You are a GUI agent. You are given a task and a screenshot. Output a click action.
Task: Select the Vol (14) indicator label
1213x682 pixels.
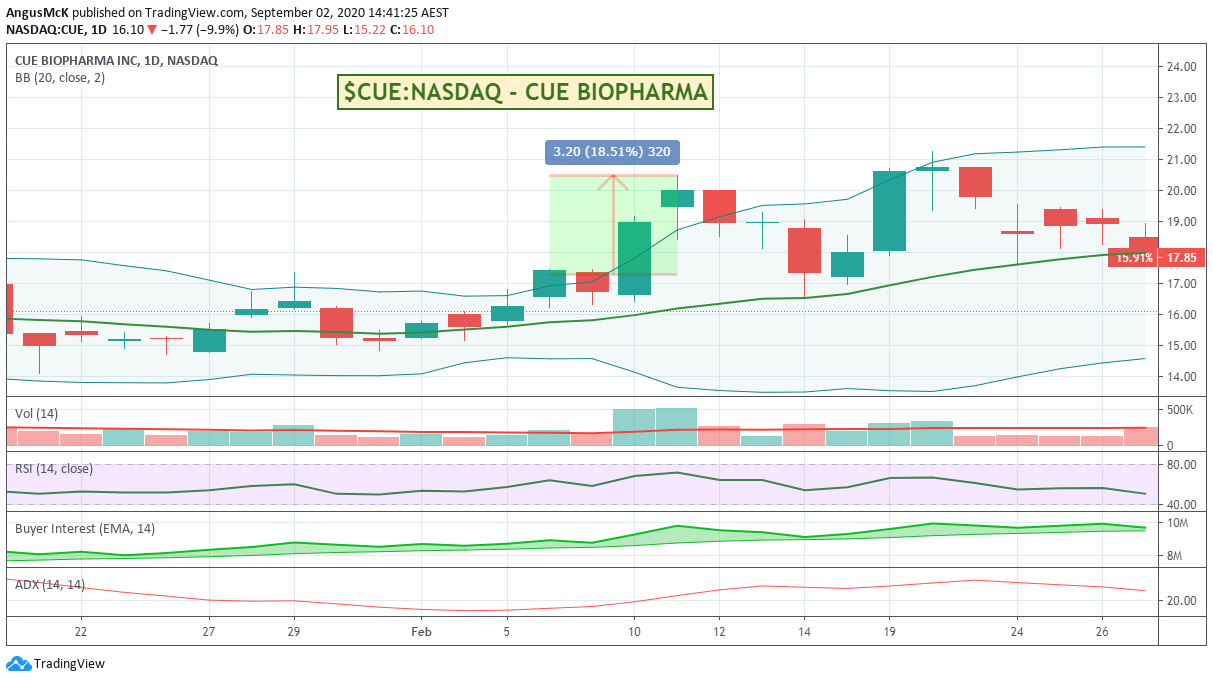(38, 413)
